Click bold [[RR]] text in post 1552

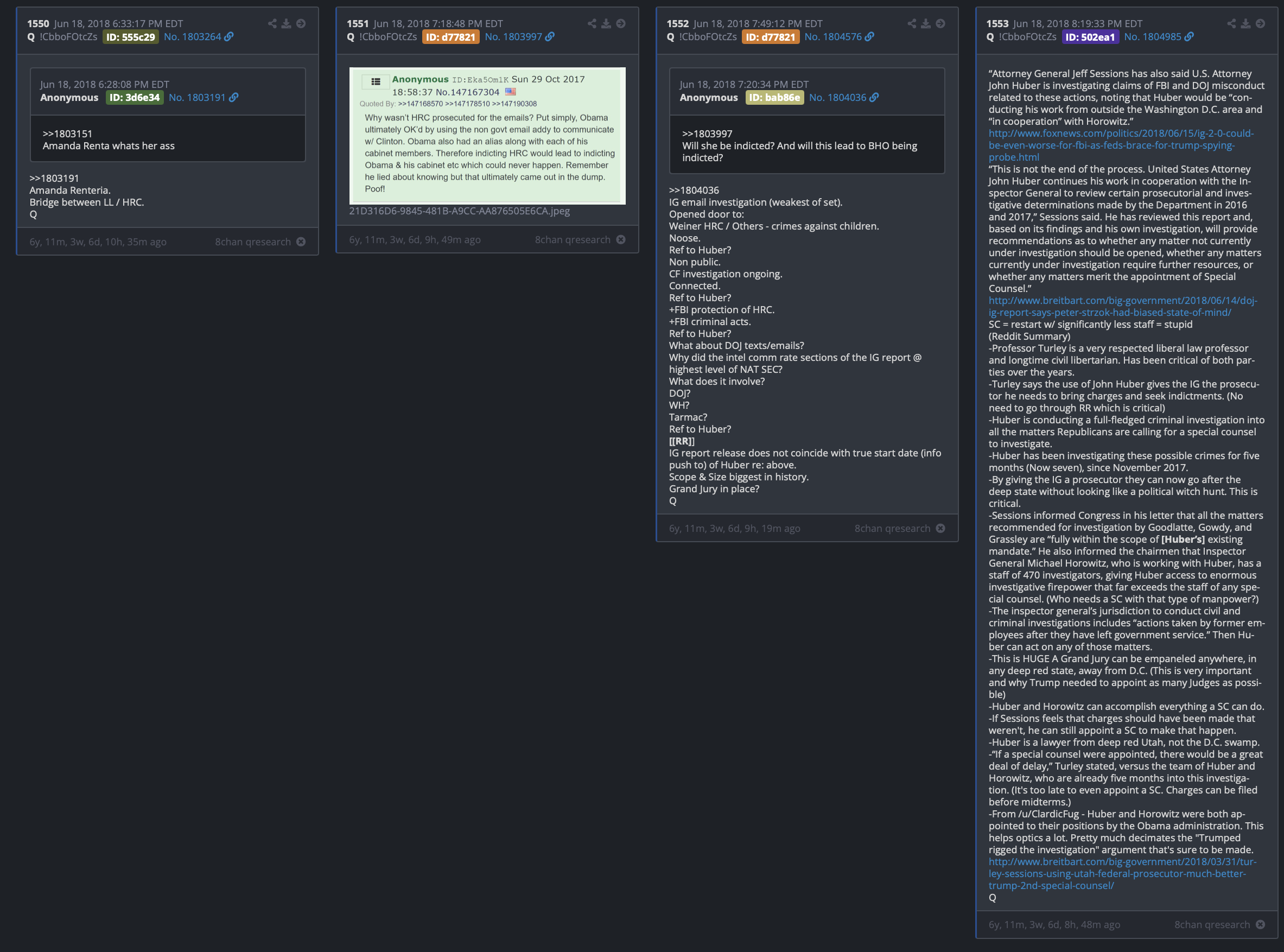pos(682,441)
